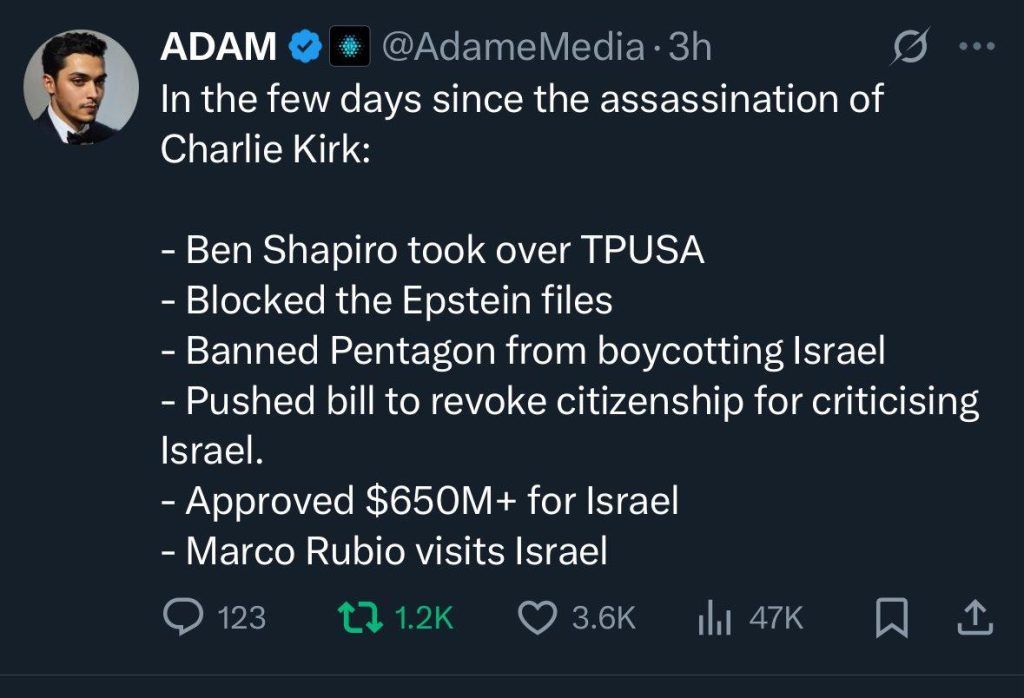Share the tweet via the upload arrow icon
This screenshot has height=698, width=1024.
coord(975,618)
